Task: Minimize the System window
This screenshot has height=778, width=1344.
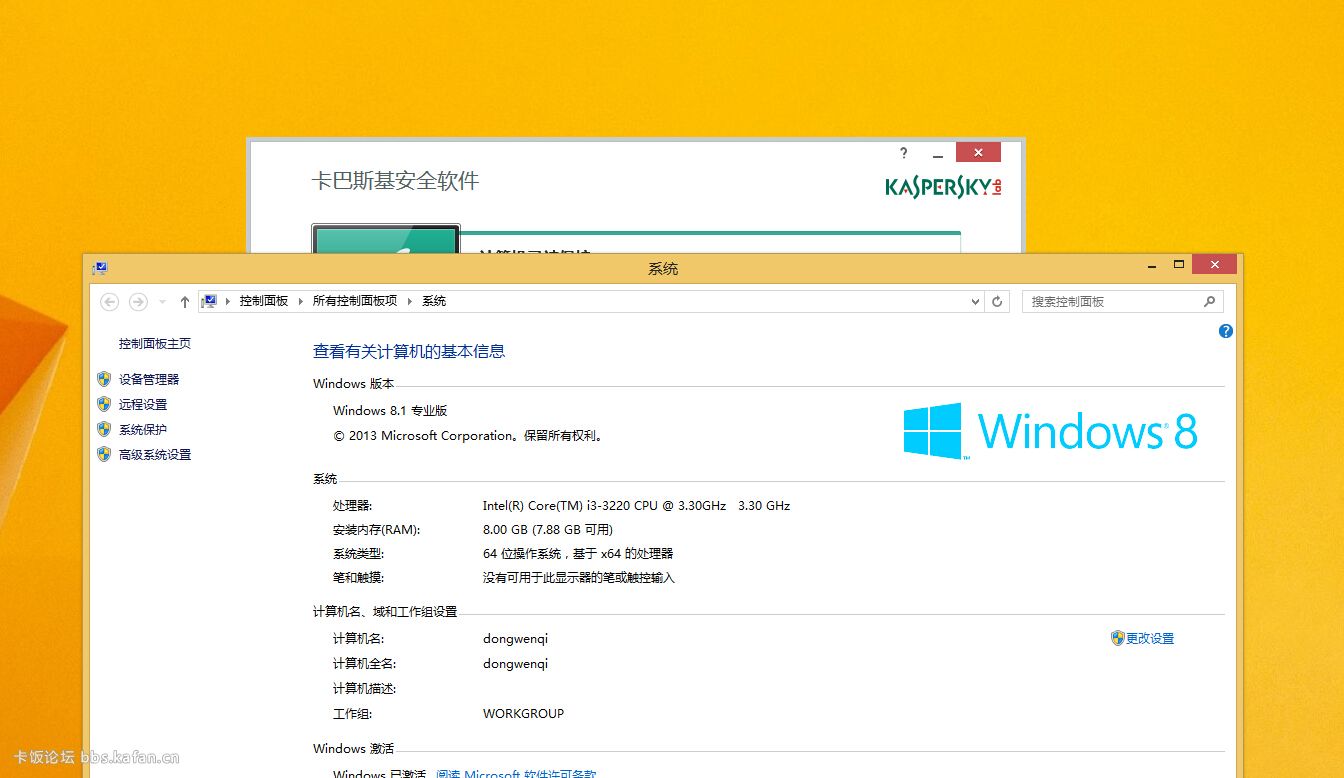Action: point(1152,265)
